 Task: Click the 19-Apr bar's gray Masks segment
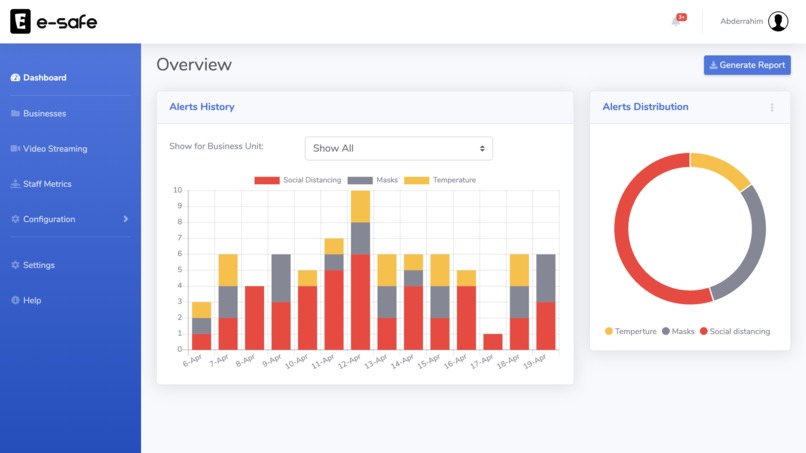pos(546,278)
